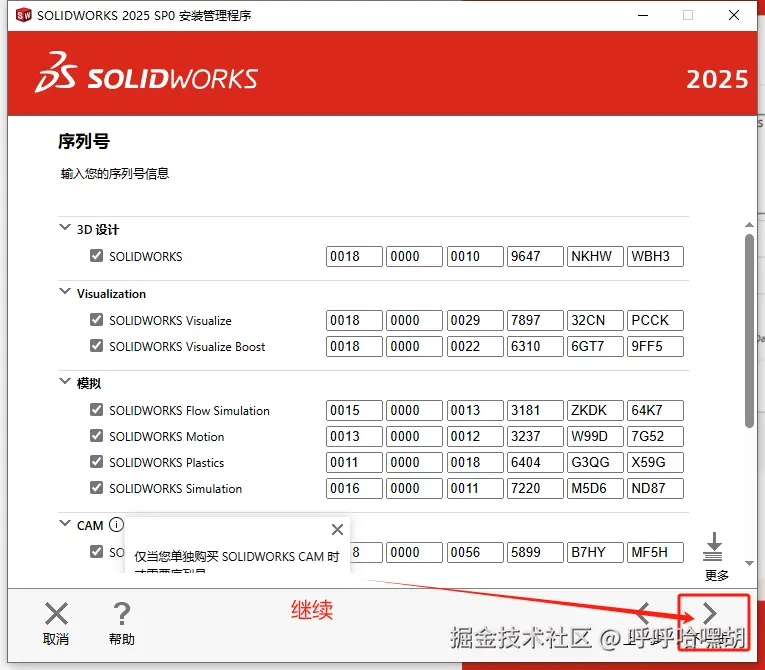Click Flow Simulation field containing 64K7
This screenshot has height=670, width=765.
click(655, 410)
